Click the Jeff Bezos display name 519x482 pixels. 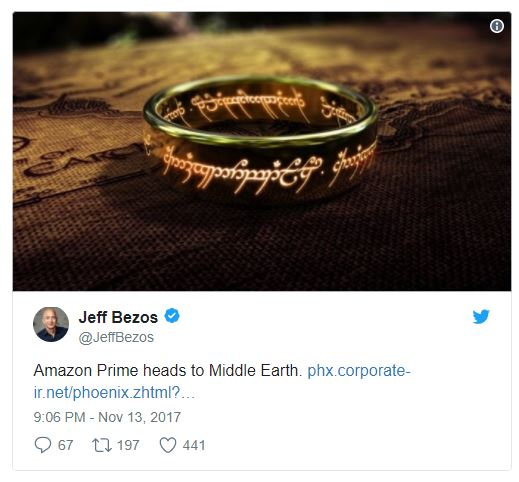118,317
